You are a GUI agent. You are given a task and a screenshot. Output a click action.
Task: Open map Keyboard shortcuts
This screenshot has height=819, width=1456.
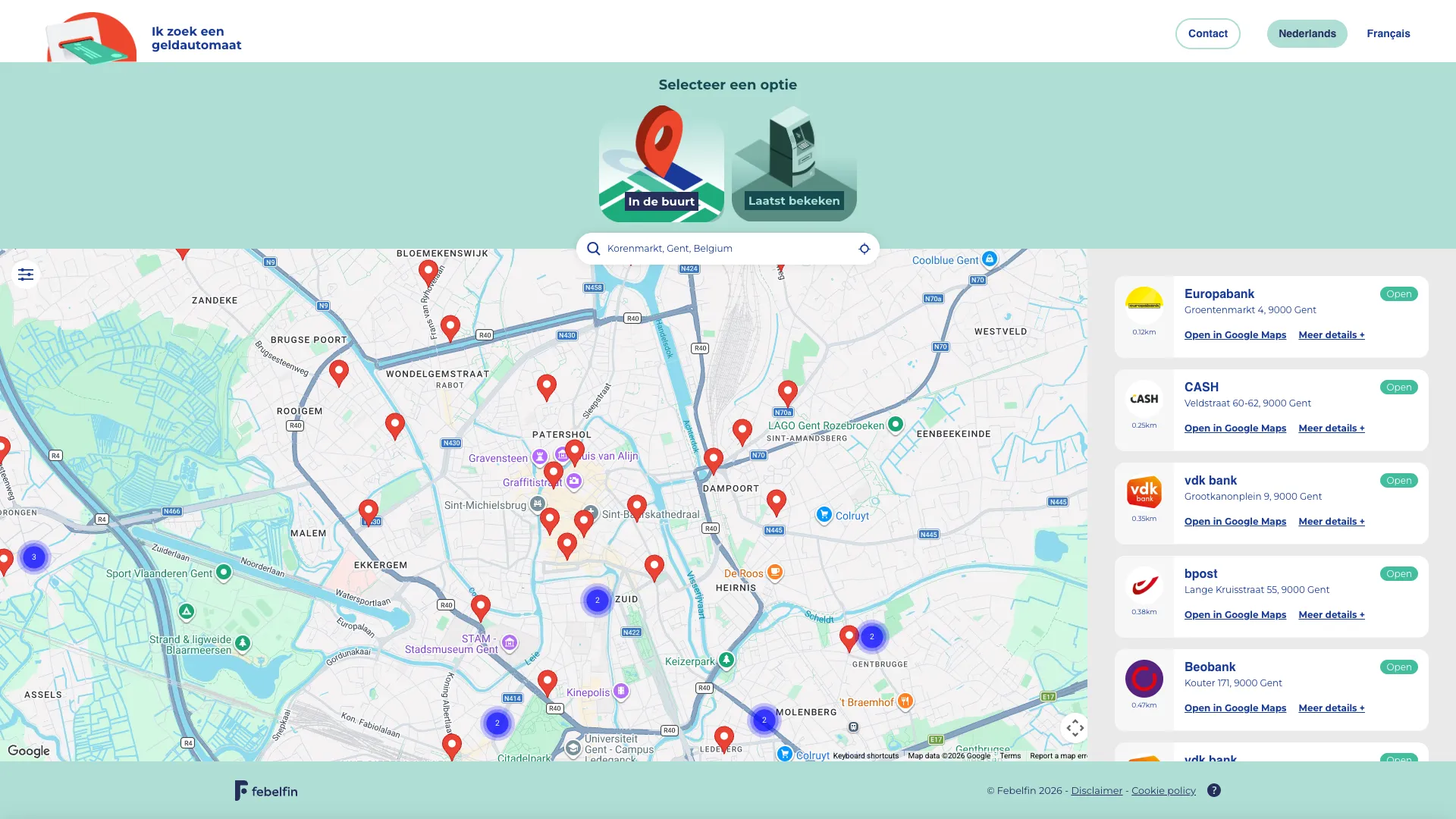tap(865, 756)
